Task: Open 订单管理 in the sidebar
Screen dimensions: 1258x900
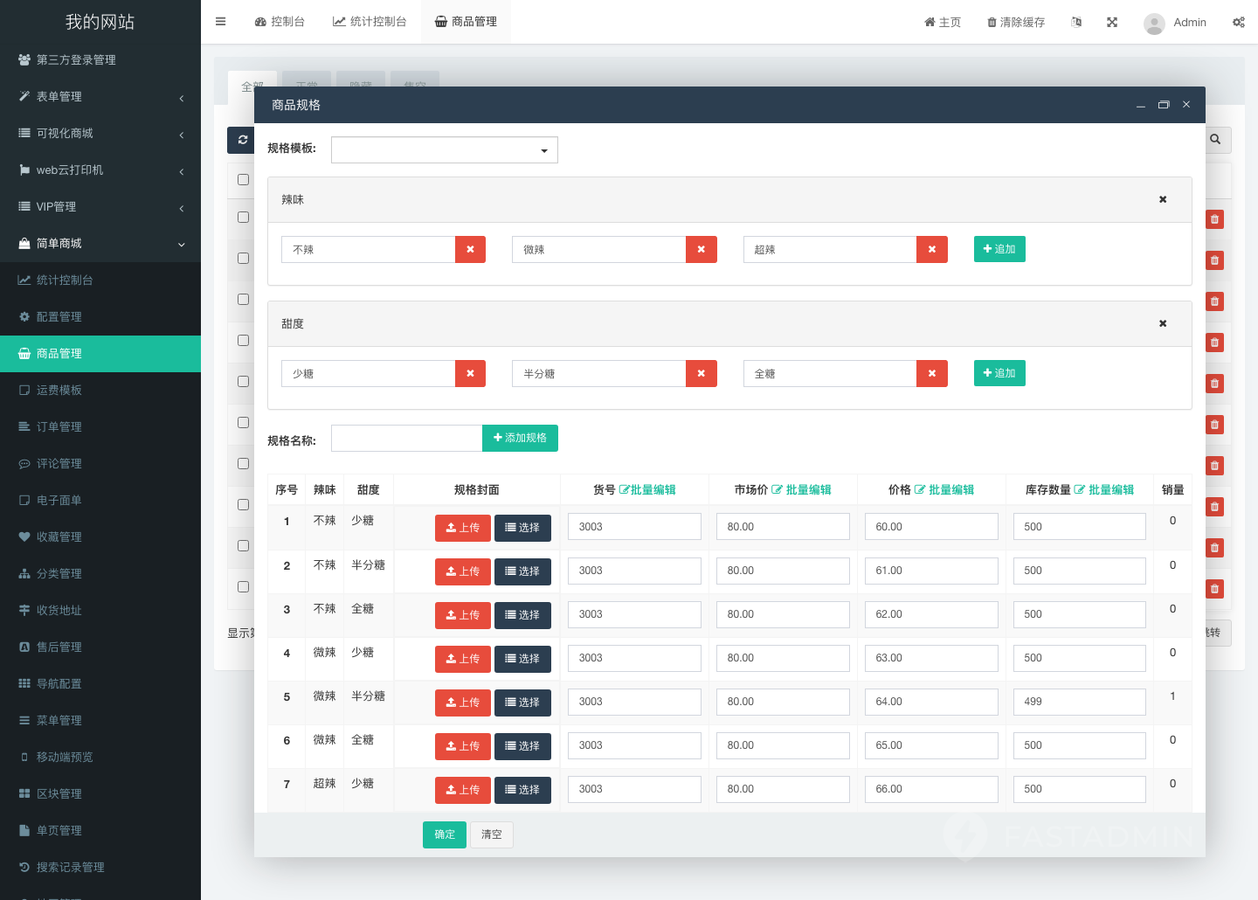Action: coord(59,427)
